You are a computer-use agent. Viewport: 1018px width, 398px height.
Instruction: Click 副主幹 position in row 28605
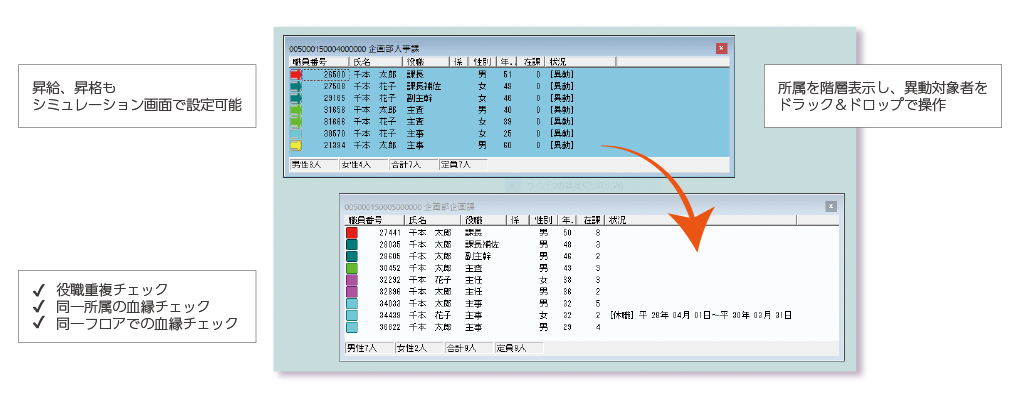477,256
